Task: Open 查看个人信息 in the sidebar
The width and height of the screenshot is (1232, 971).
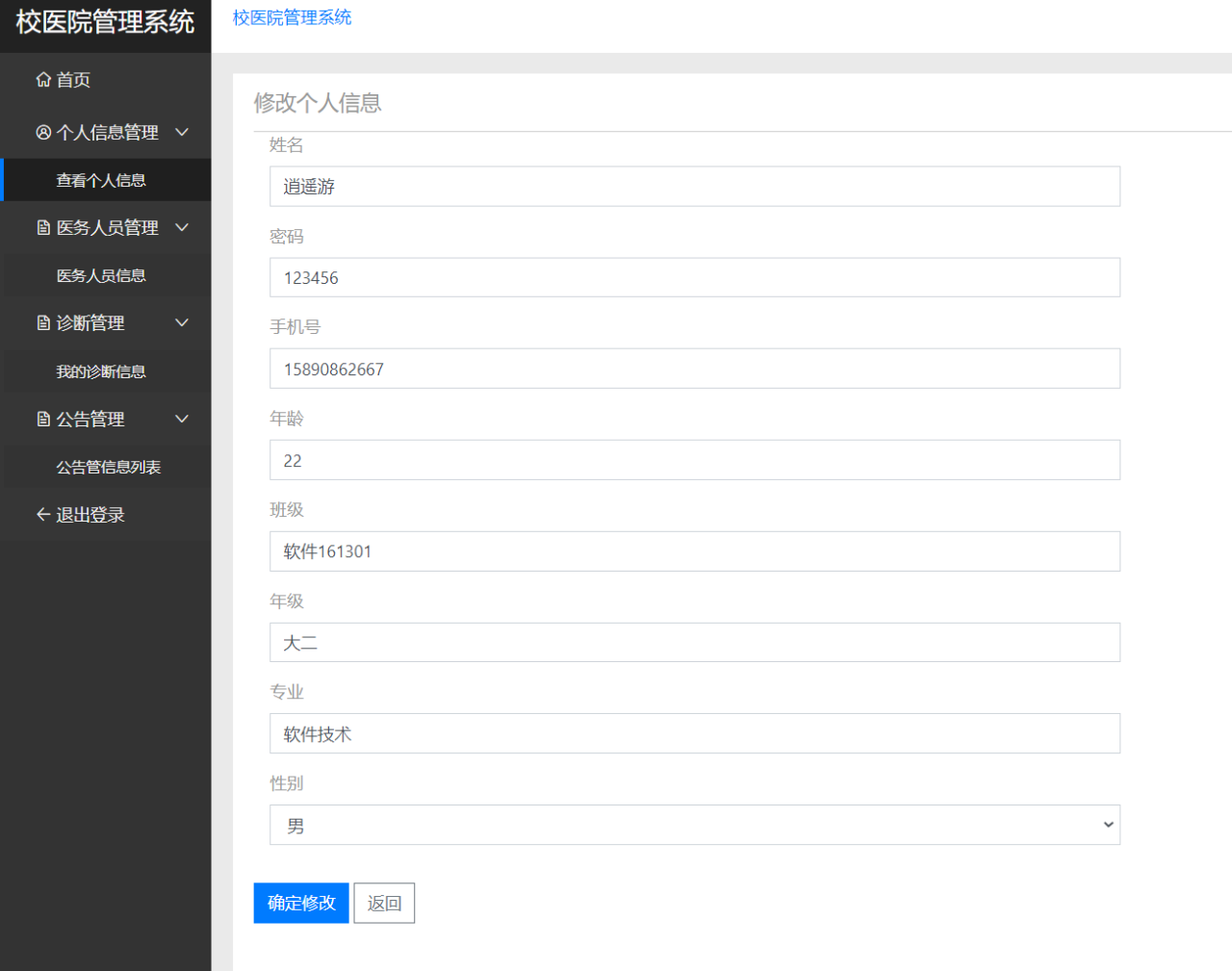Action: click(x=101, y=180)
